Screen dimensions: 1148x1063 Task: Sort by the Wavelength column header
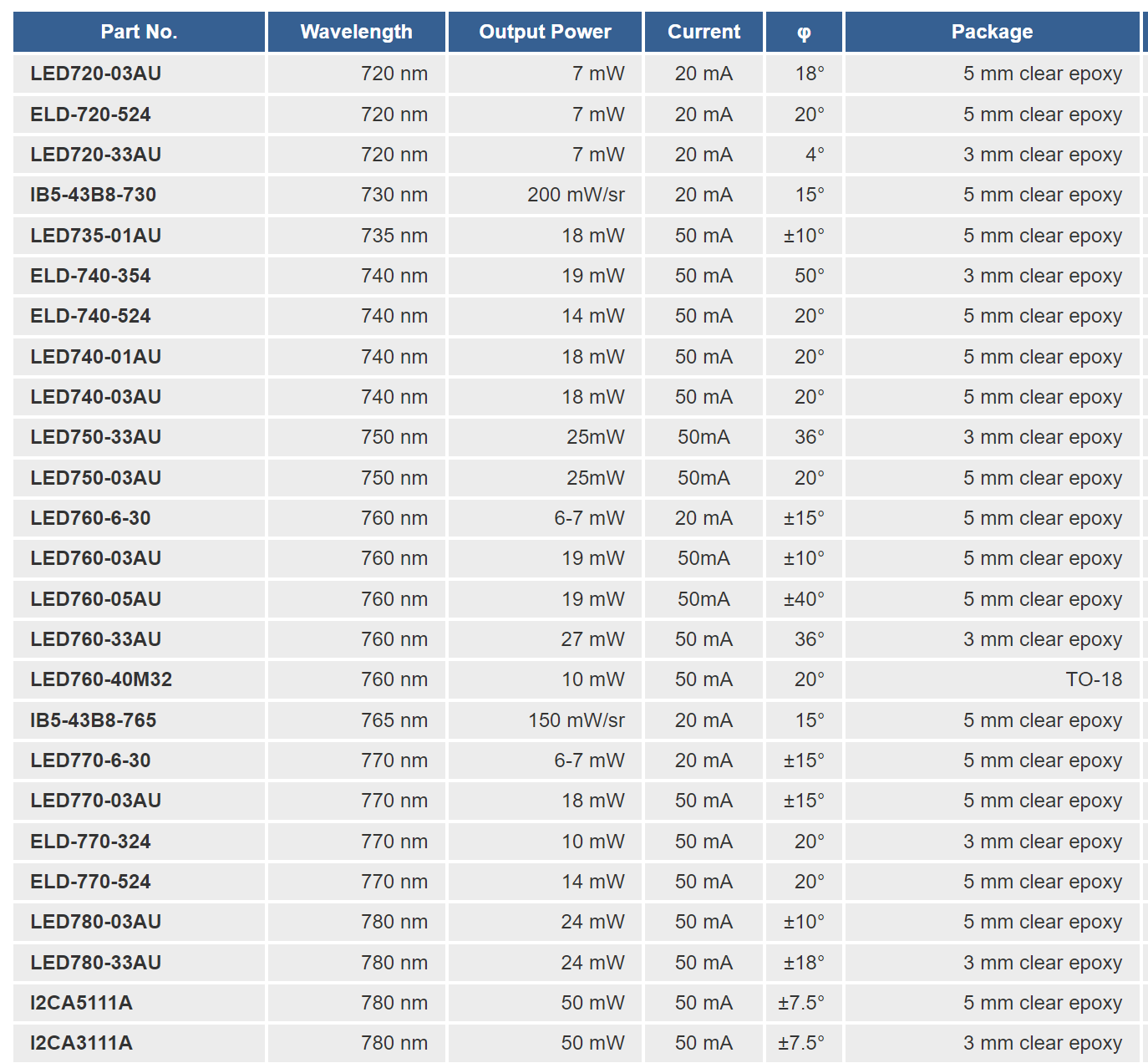click(356, 32)
